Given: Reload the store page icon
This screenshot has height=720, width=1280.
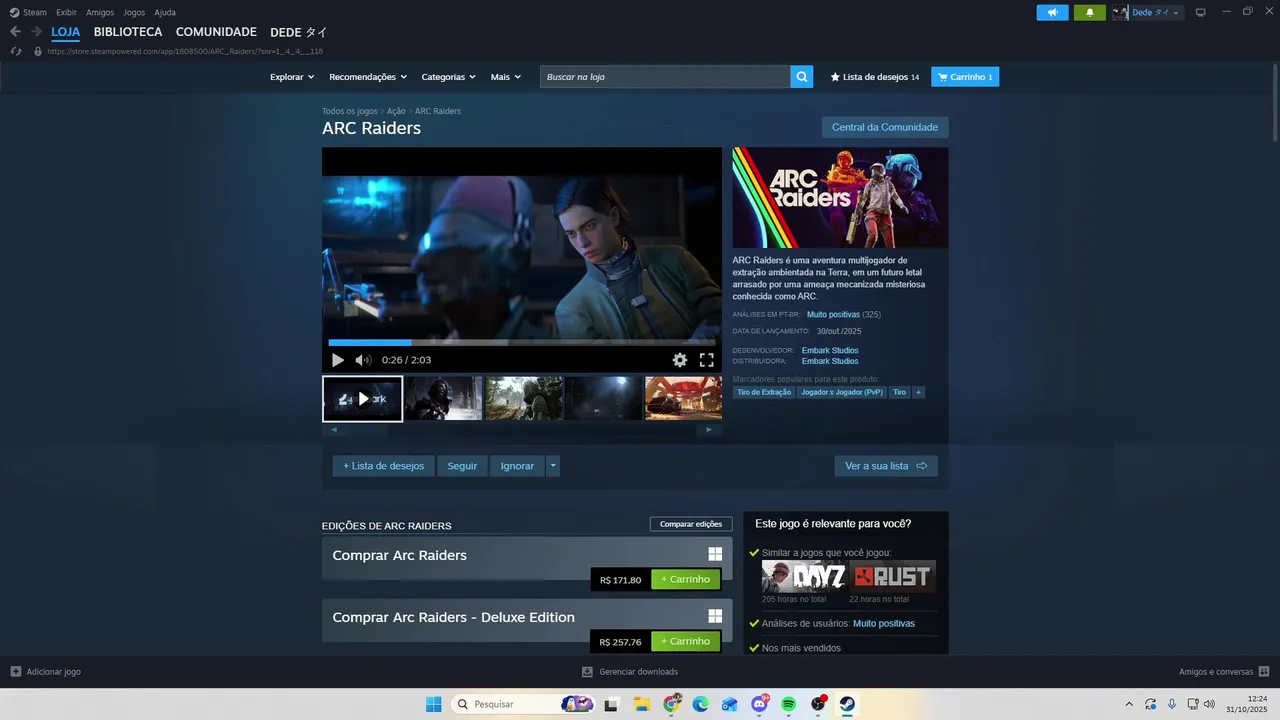Looking at the screenshot, I should (15, 51).
